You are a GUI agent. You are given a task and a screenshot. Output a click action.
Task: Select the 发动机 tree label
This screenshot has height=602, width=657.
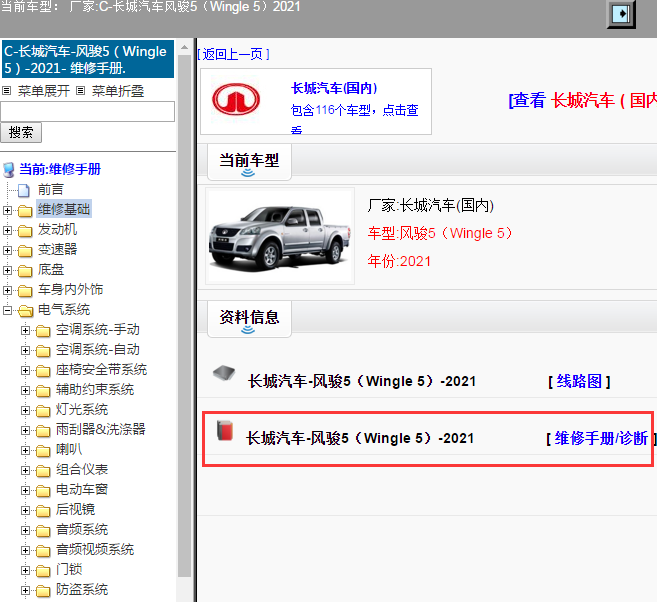pos(57,230)
